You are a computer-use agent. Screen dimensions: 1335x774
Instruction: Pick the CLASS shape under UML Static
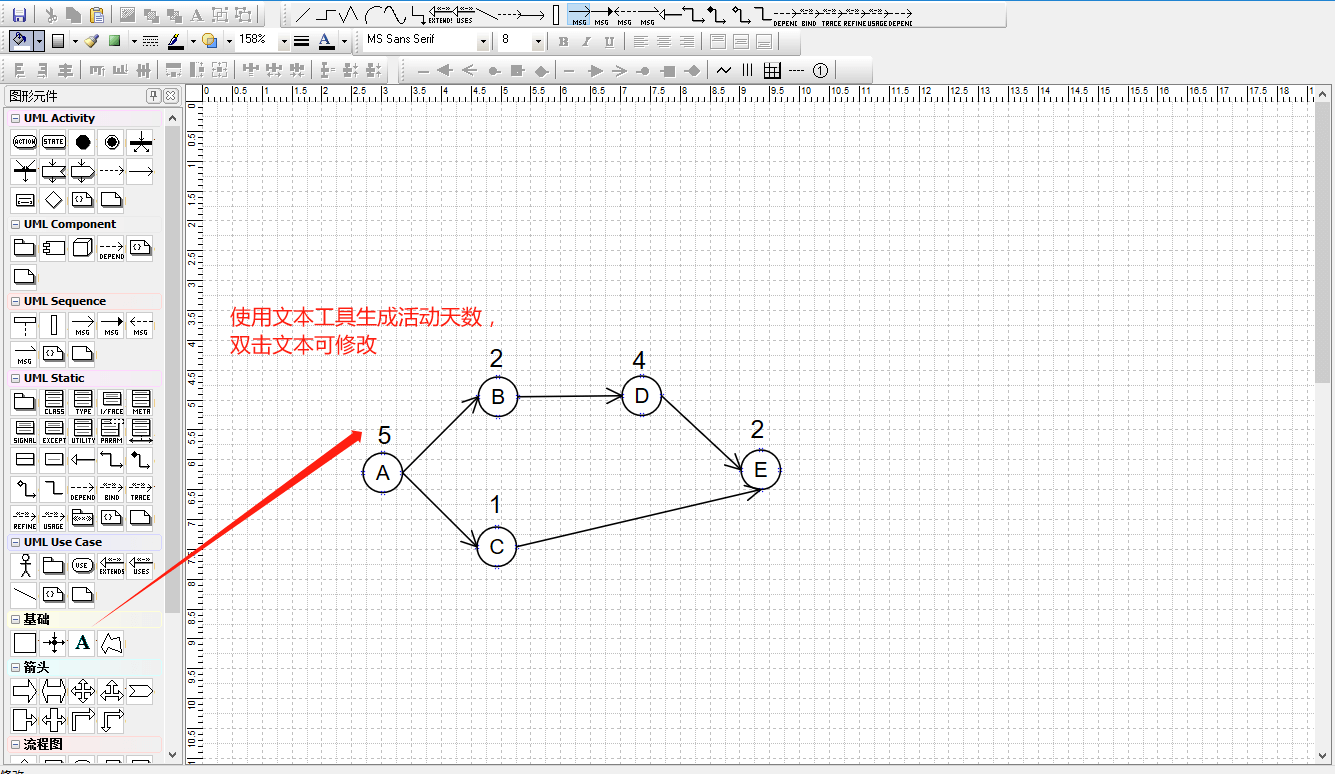53,401
